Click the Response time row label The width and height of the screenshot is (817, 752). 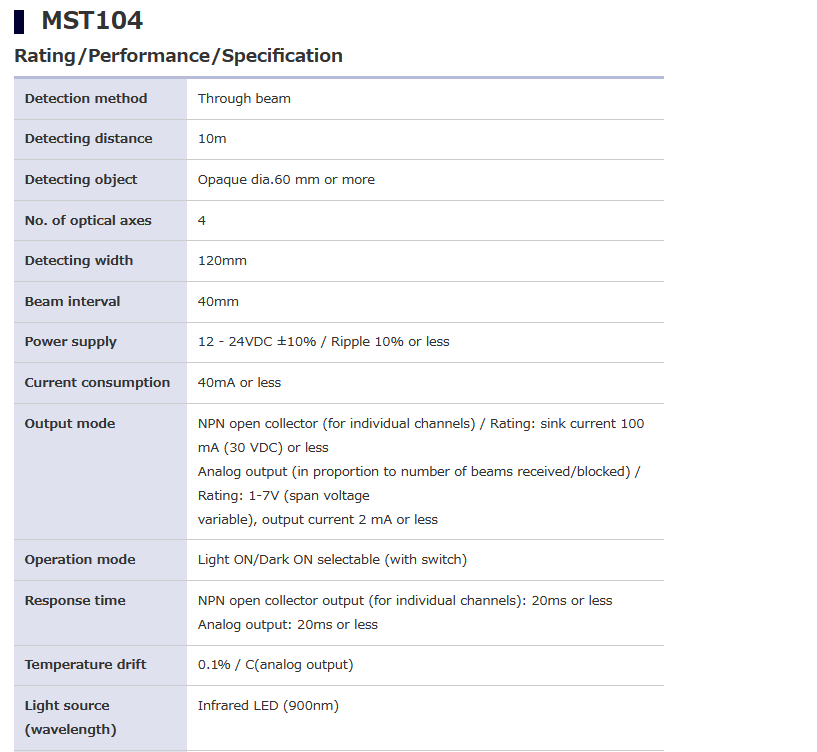pyautogui.click(x=75, y=601)
